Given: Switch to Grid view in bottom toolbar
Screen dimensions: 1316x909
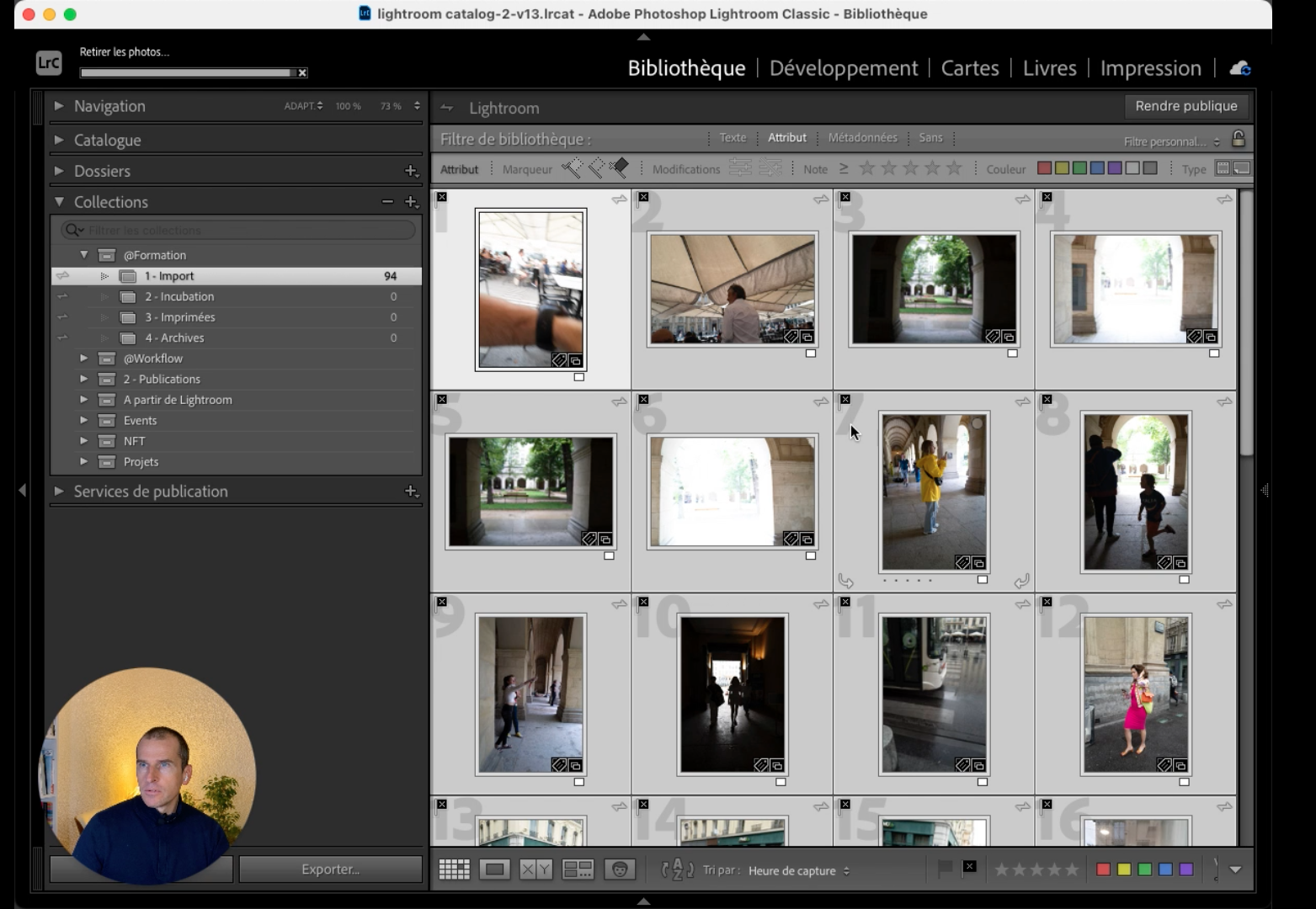Looking at the screenshot, I should pyautogui.click(x=454, y=869).
